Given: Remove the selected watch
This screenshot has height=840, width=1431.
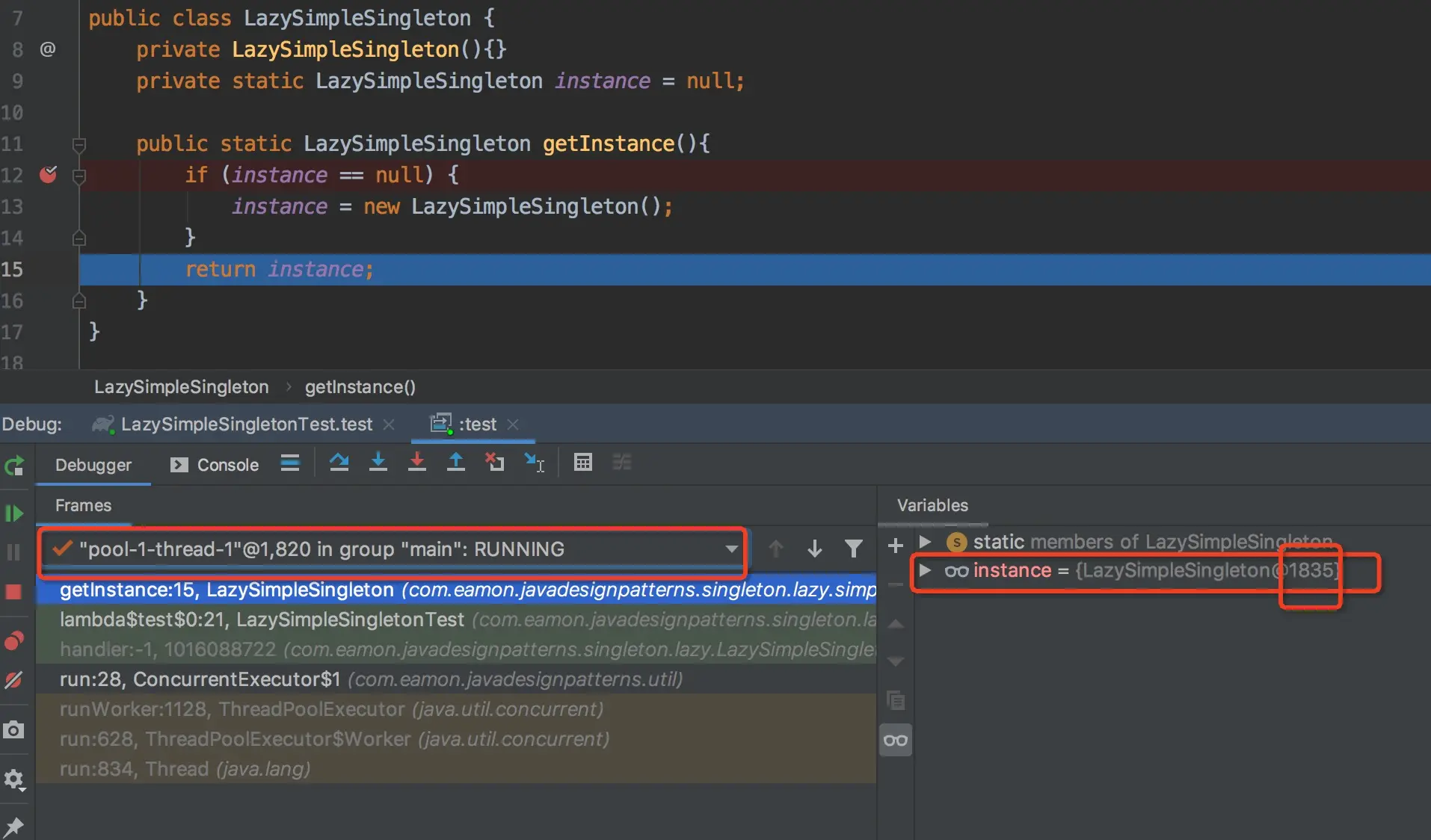Looking at the screenshot, I should coord(895,584).
